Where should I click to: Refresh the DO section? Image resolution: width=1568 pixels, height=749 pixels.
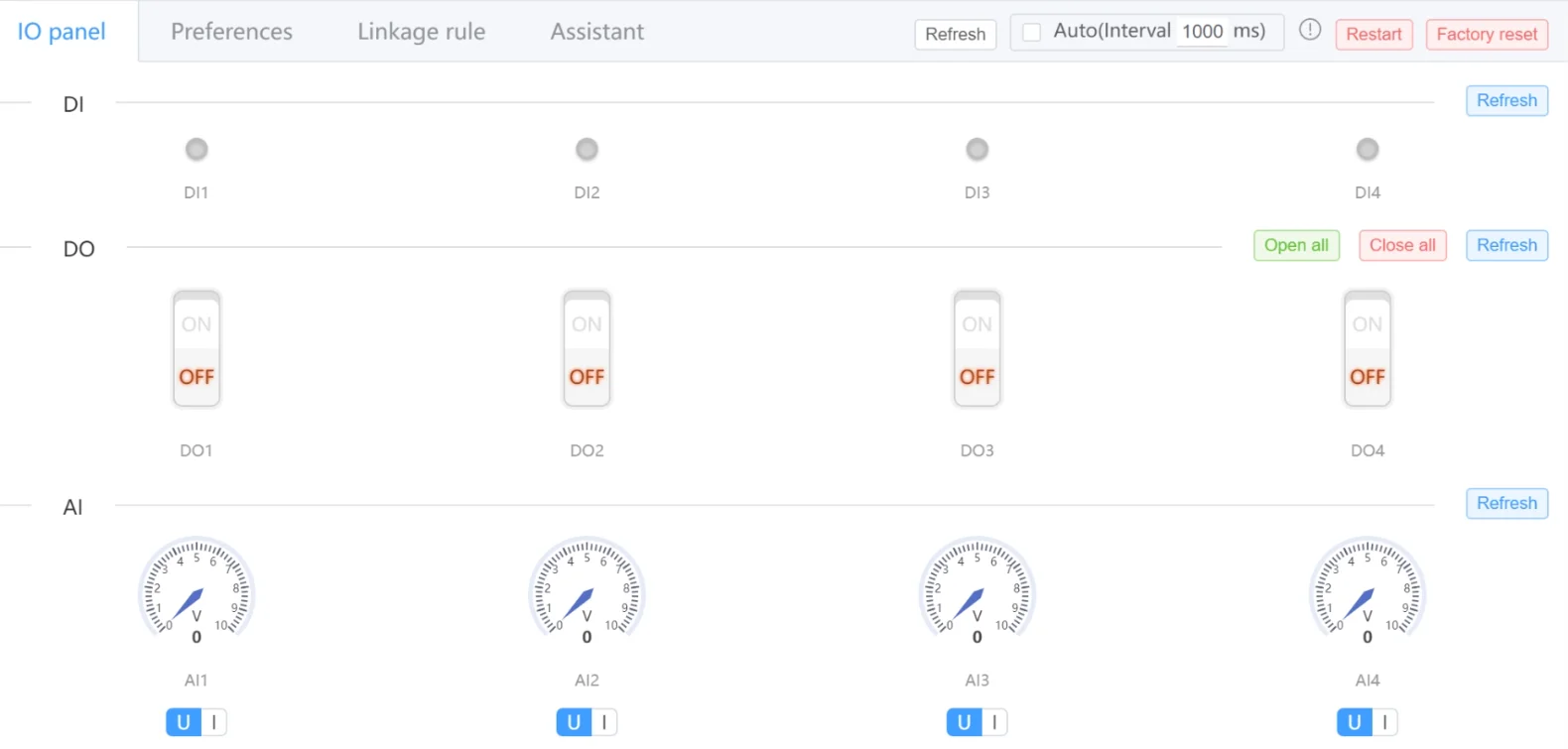click(x=1506, y=245)
